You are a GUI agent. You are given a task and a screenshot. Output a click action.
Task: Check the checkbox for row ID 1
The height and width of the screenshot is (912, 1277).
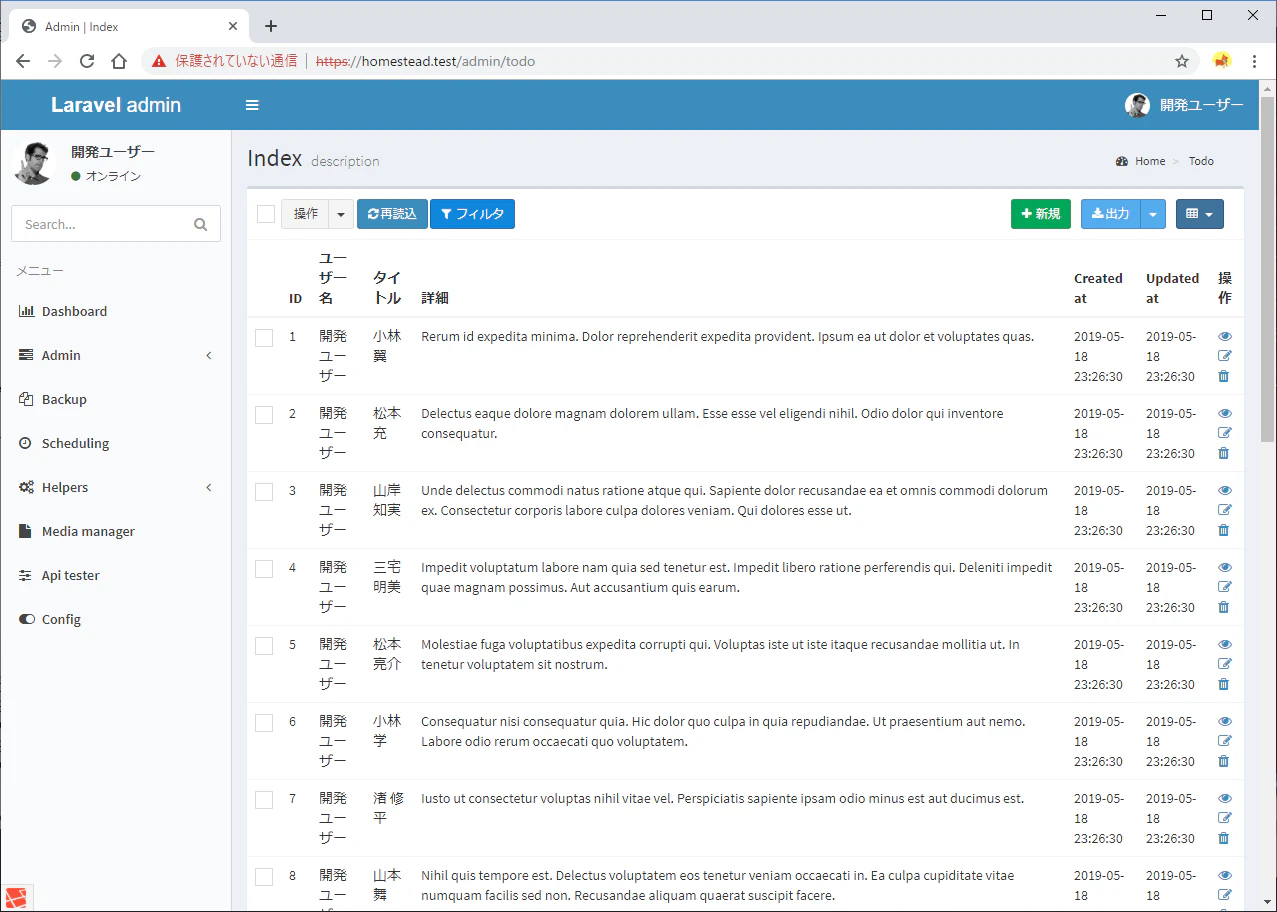click(264, 338)
